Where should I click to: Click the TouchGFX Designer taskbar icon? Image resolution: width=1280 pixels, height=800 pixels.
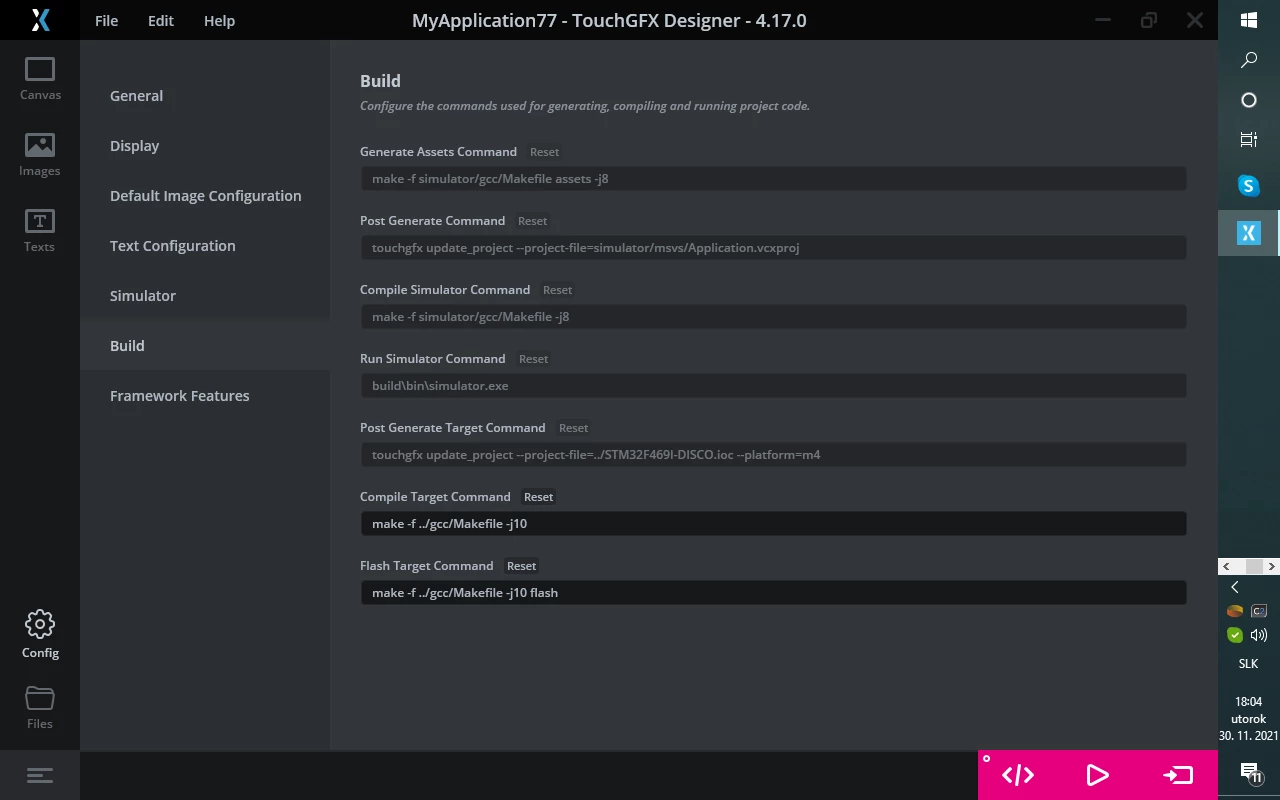[x=1249, y=233]
